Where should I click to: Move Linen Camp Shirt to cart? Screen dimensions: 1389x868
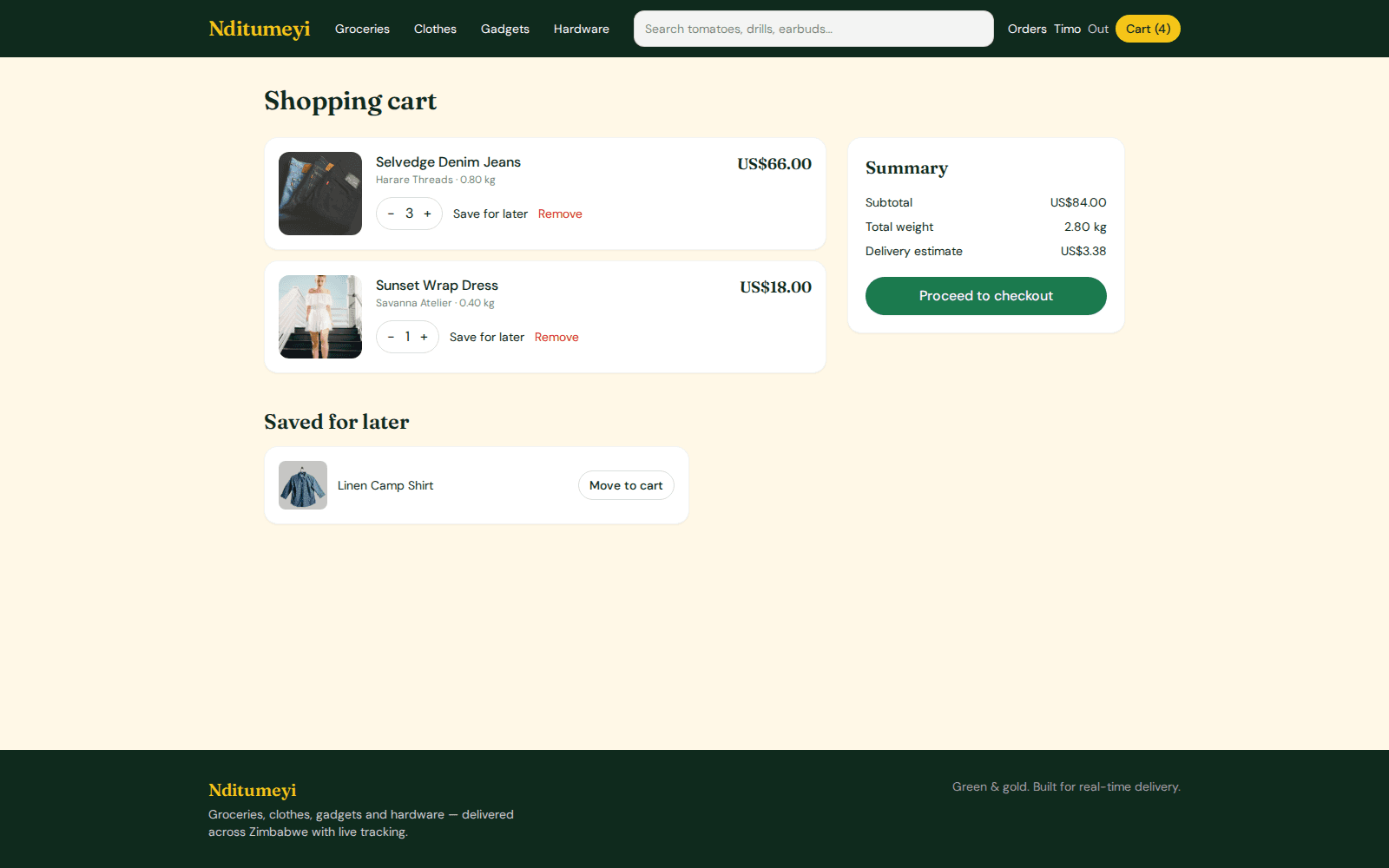click(x=626, y=485)
